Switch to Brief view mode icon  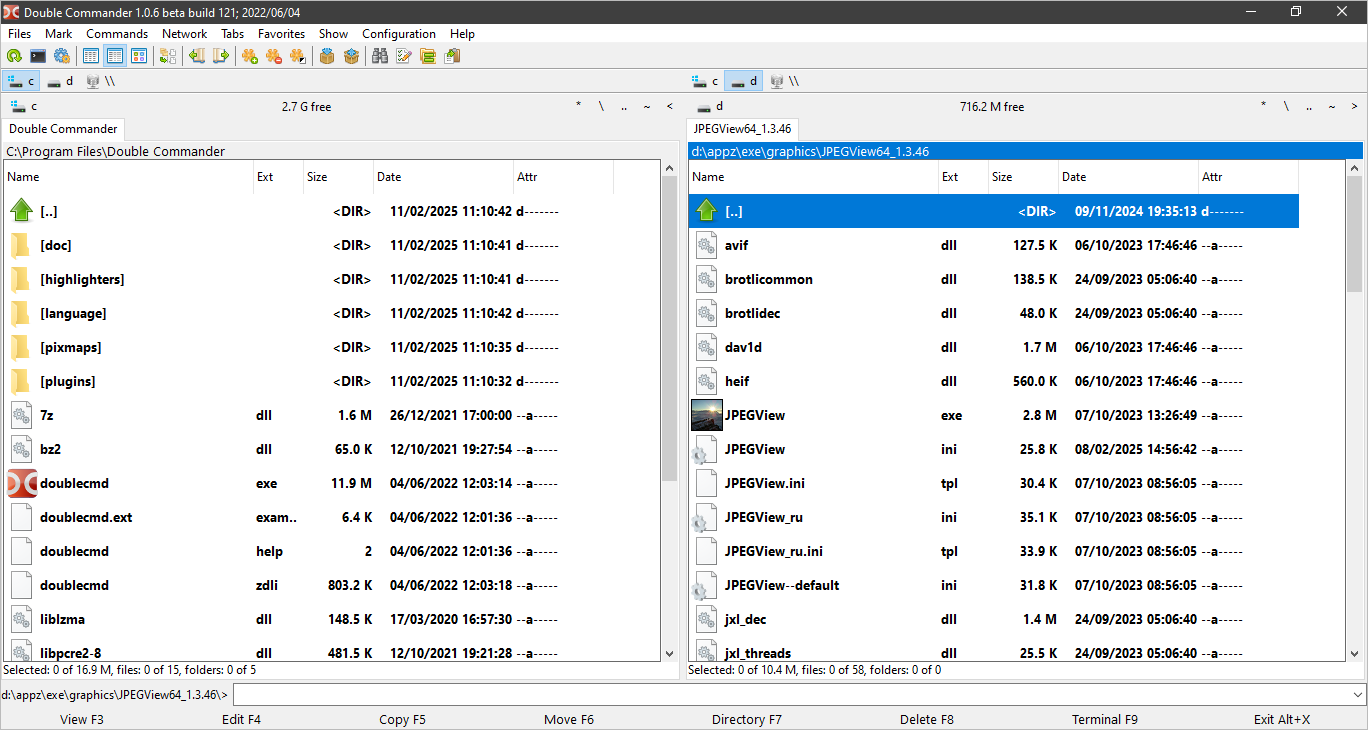click(x=91, y=56)
